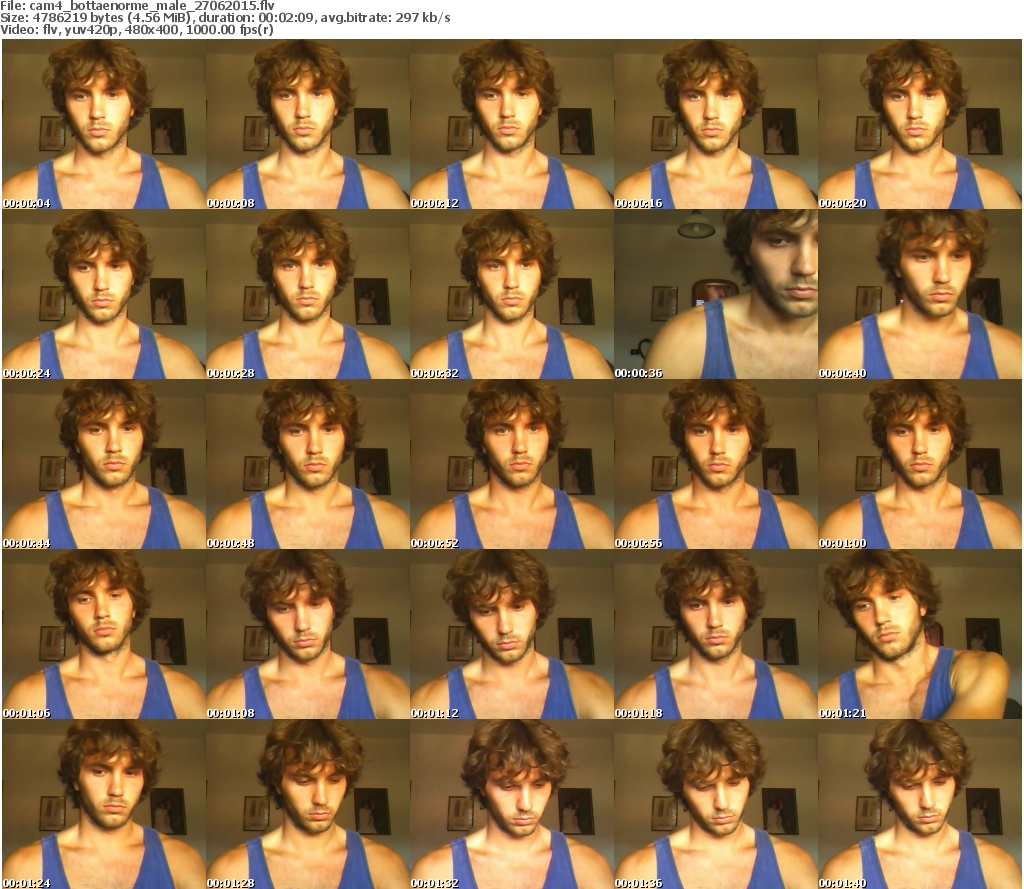This screenshot has width=1024, height=889.
Task: View the frame timestamped 00:01:32
Action: [x=511, y=803]
